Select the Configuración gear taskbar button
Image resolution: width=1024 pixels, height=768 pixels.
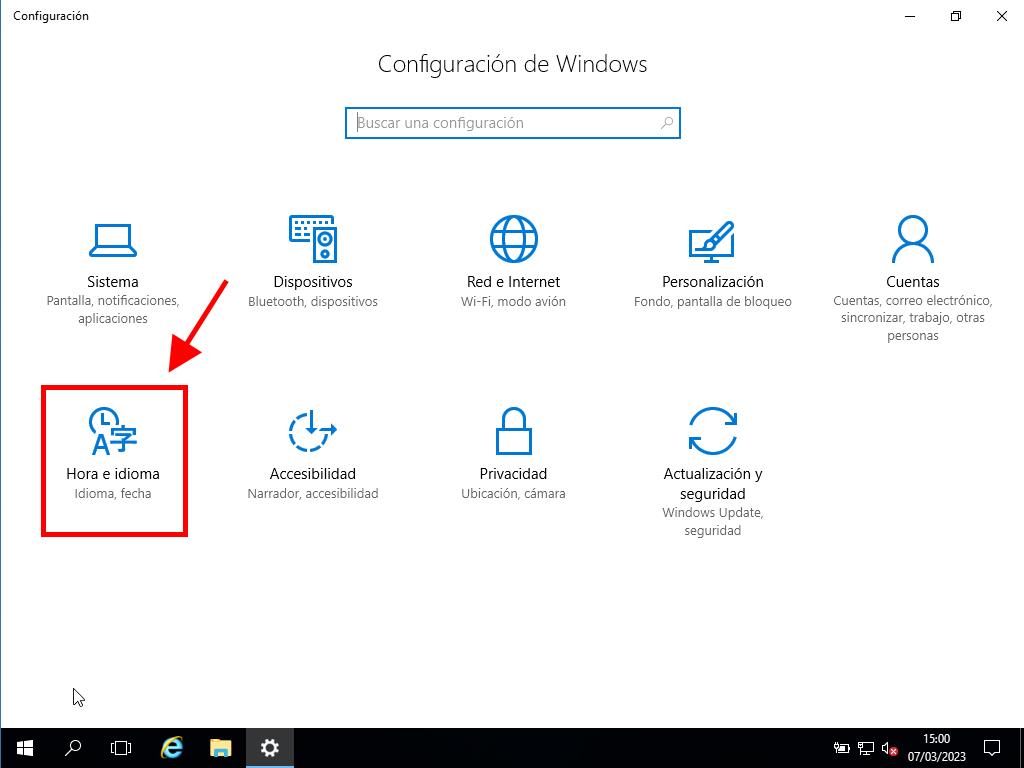(270, 747)
